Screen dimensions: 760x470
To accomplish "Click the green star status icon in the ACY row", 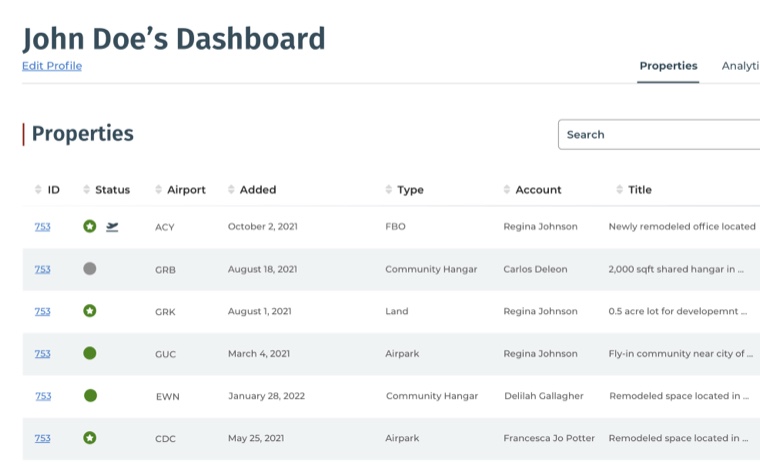I will tap(90, 227).
